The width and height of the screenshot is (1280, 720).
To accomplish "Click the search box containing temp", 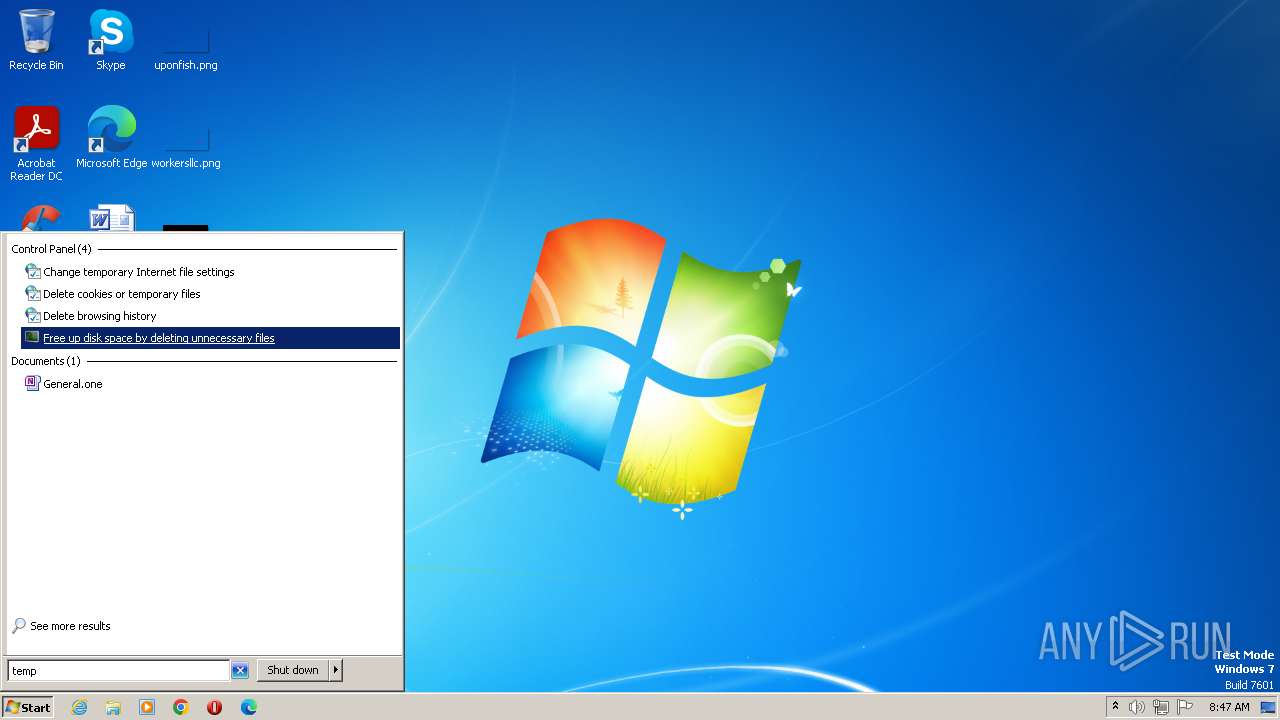I will [118, 671].
